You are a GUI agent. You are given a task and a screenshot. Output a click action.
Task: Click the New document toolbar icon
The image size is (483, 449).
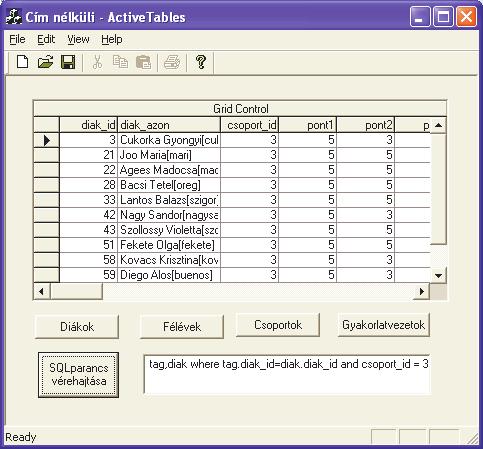pos(22,62)
